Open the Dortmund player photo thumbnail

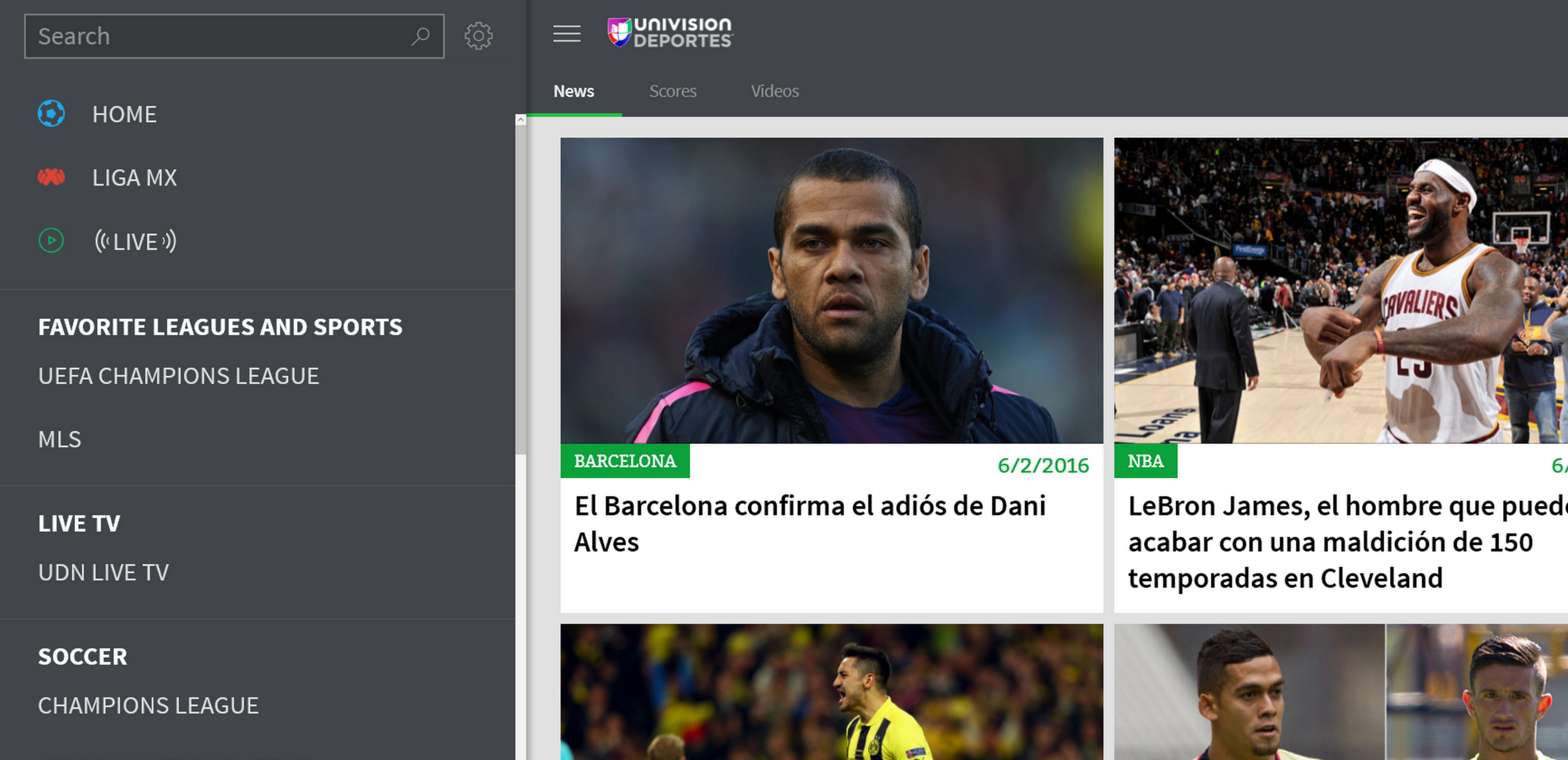831,692
